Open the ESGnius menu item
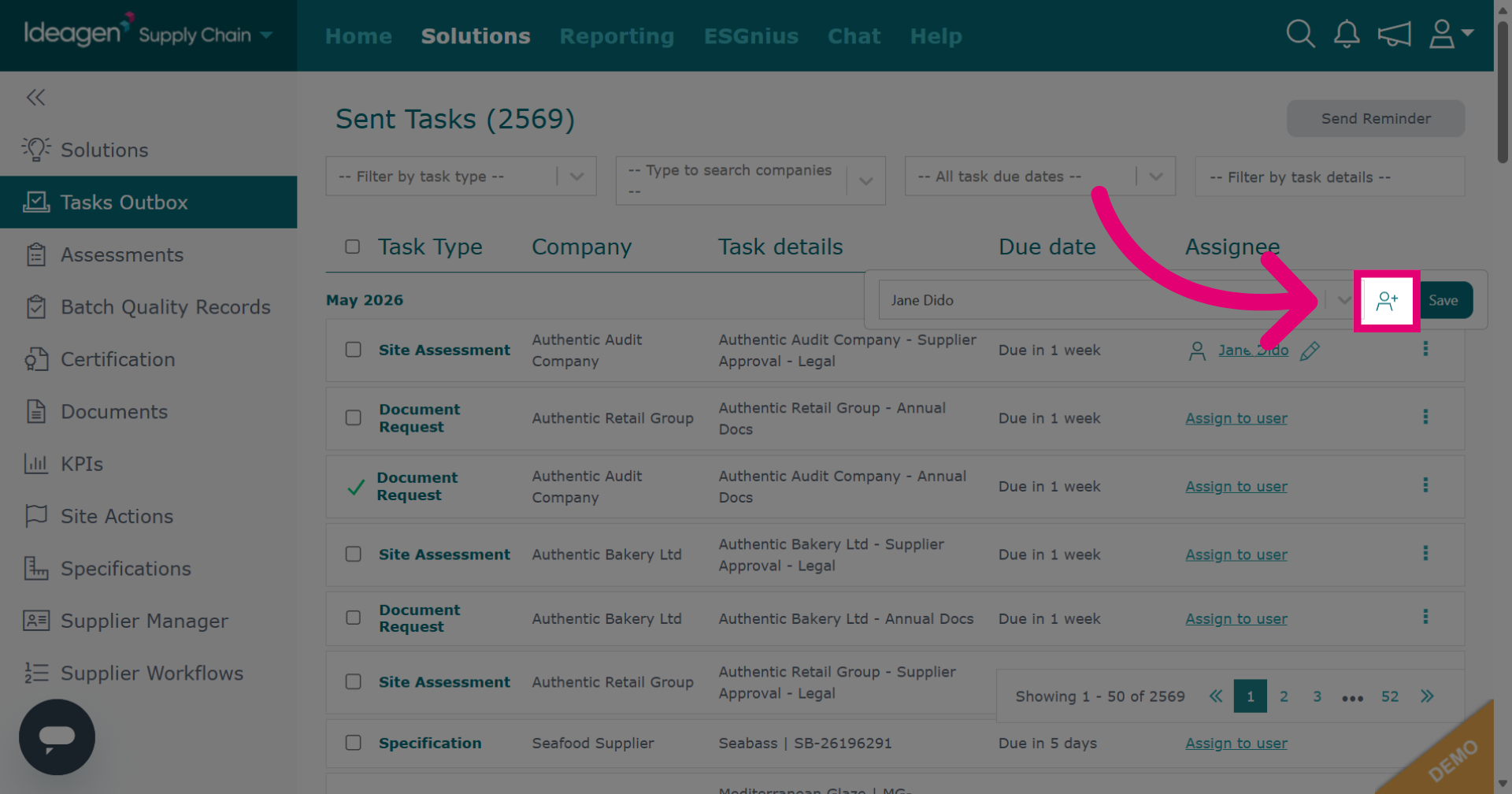Image resolution: width=1512 pixels, height=794 pixels. pos(750,36)
